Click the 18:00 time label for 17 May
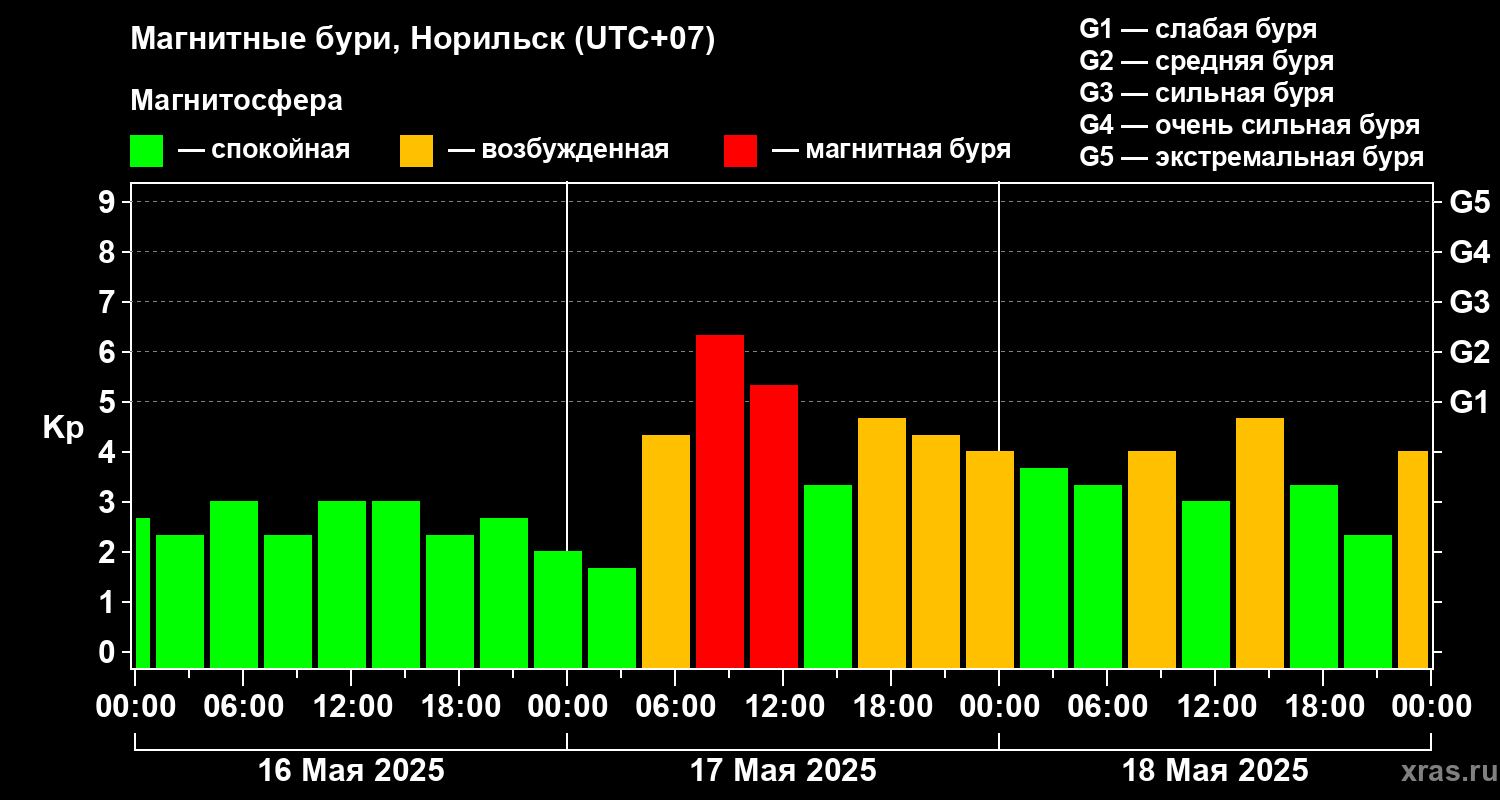 click(891, 707)
